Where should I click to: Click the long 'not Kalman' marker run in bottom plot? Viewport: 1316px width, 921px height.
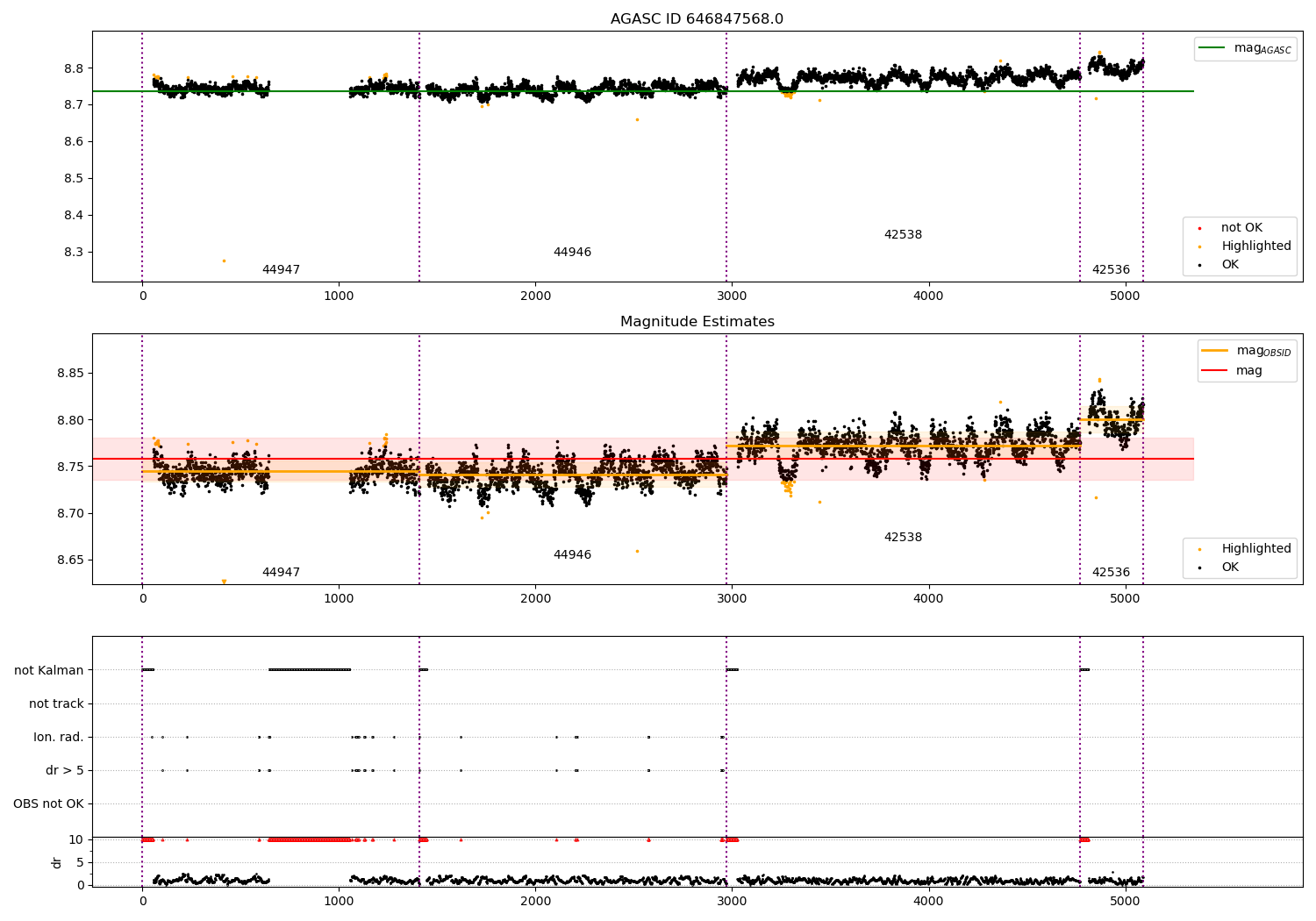pyautogui.click(x=310, y=670)
